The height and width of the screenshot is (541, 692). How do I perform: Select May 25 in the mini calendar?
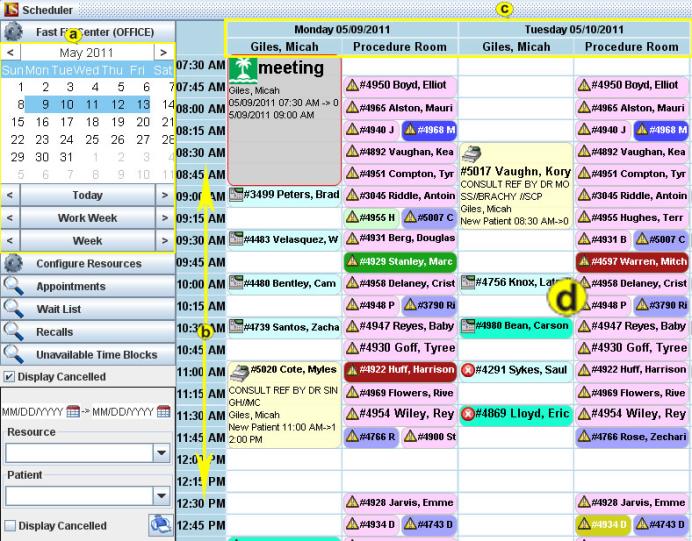point(92,139)
